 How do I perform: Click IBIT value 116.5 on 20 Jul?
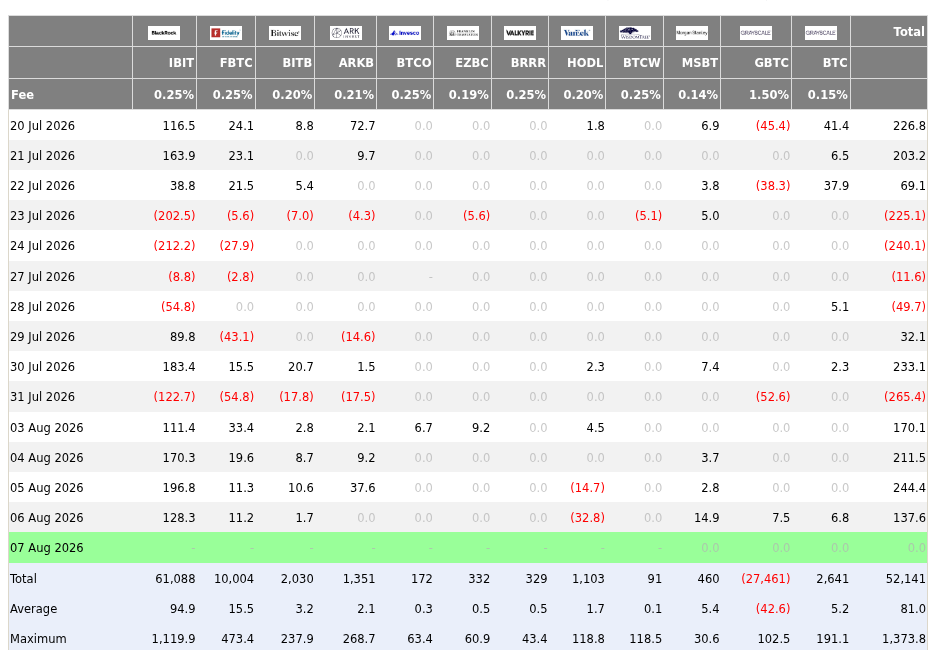pyautogui.click(x=179, y=126)
